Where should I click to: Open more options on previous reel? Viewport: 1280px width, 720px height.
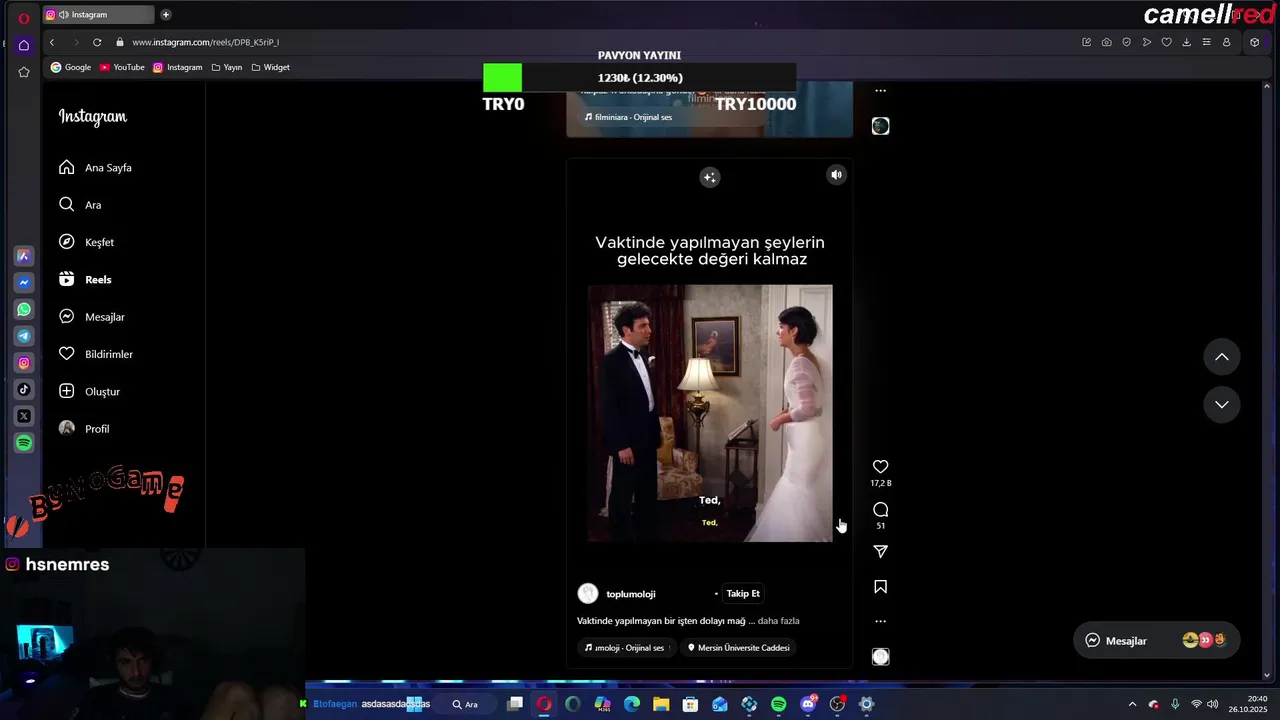coord(880,90)
